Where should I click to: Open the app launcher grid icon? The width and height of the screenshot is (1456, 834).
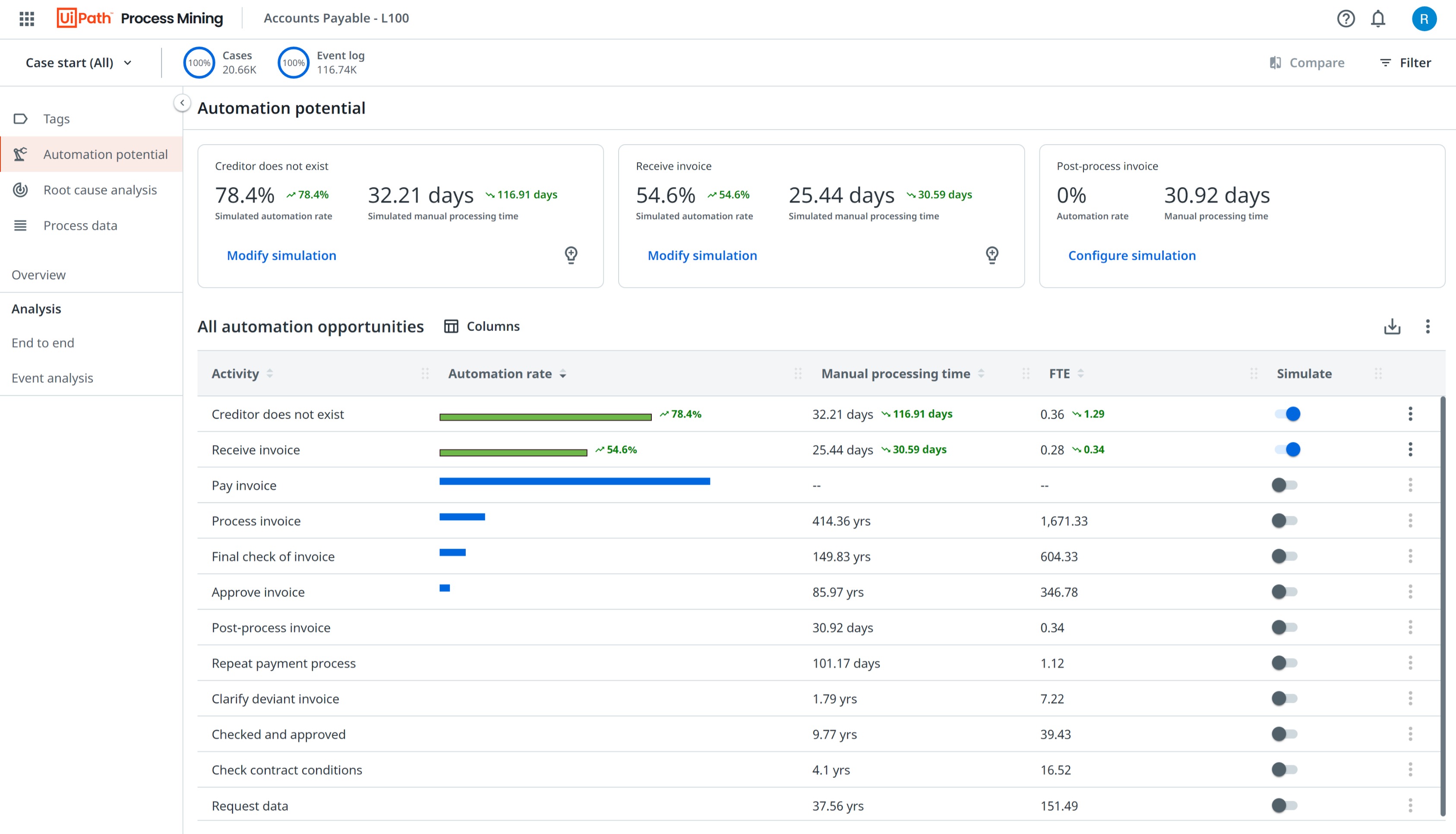point(27,18)
